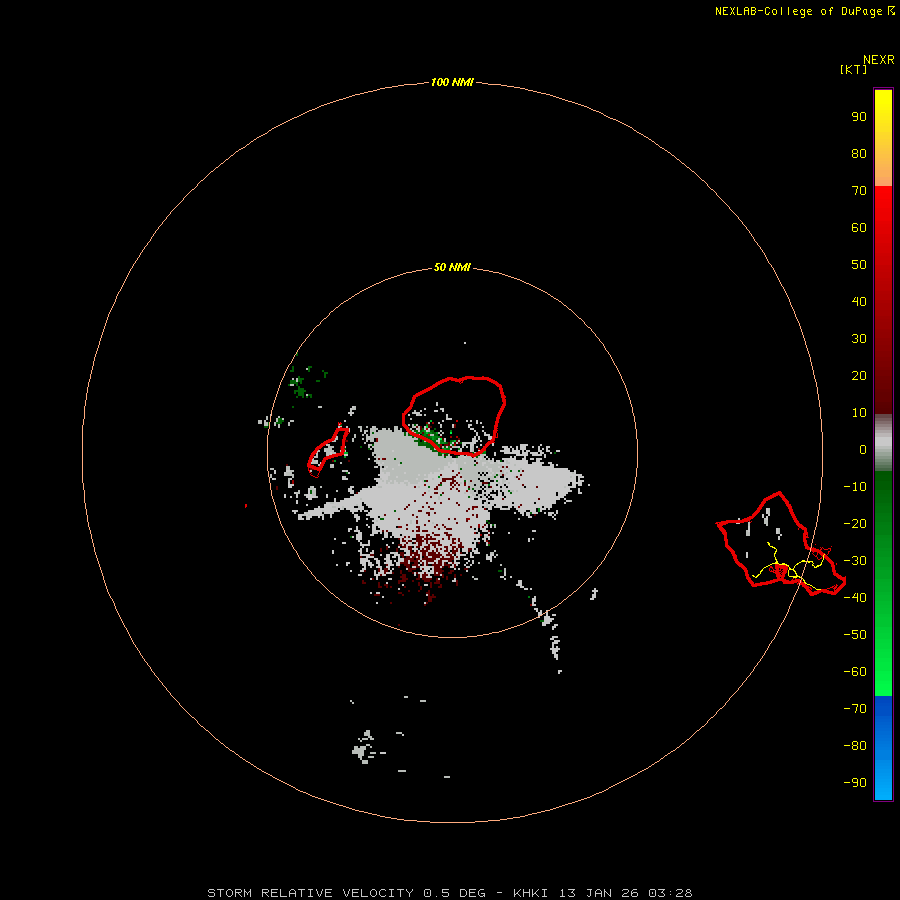
Task: Click the gray zero-velocity segment of the color bar
Action: [x=883, y=443]
